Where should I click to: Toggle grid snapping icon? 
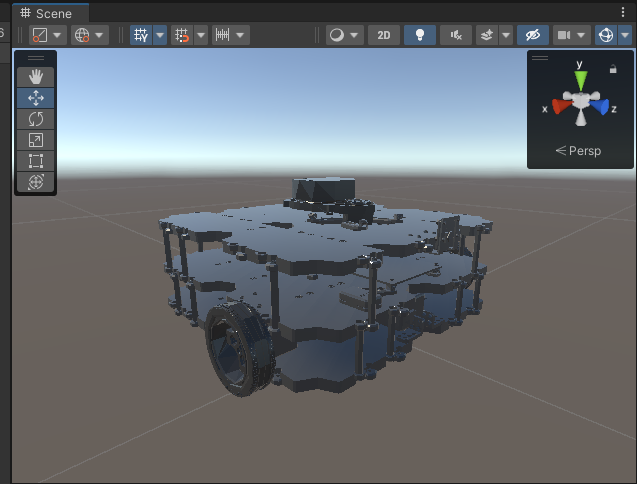pos(182,35)
